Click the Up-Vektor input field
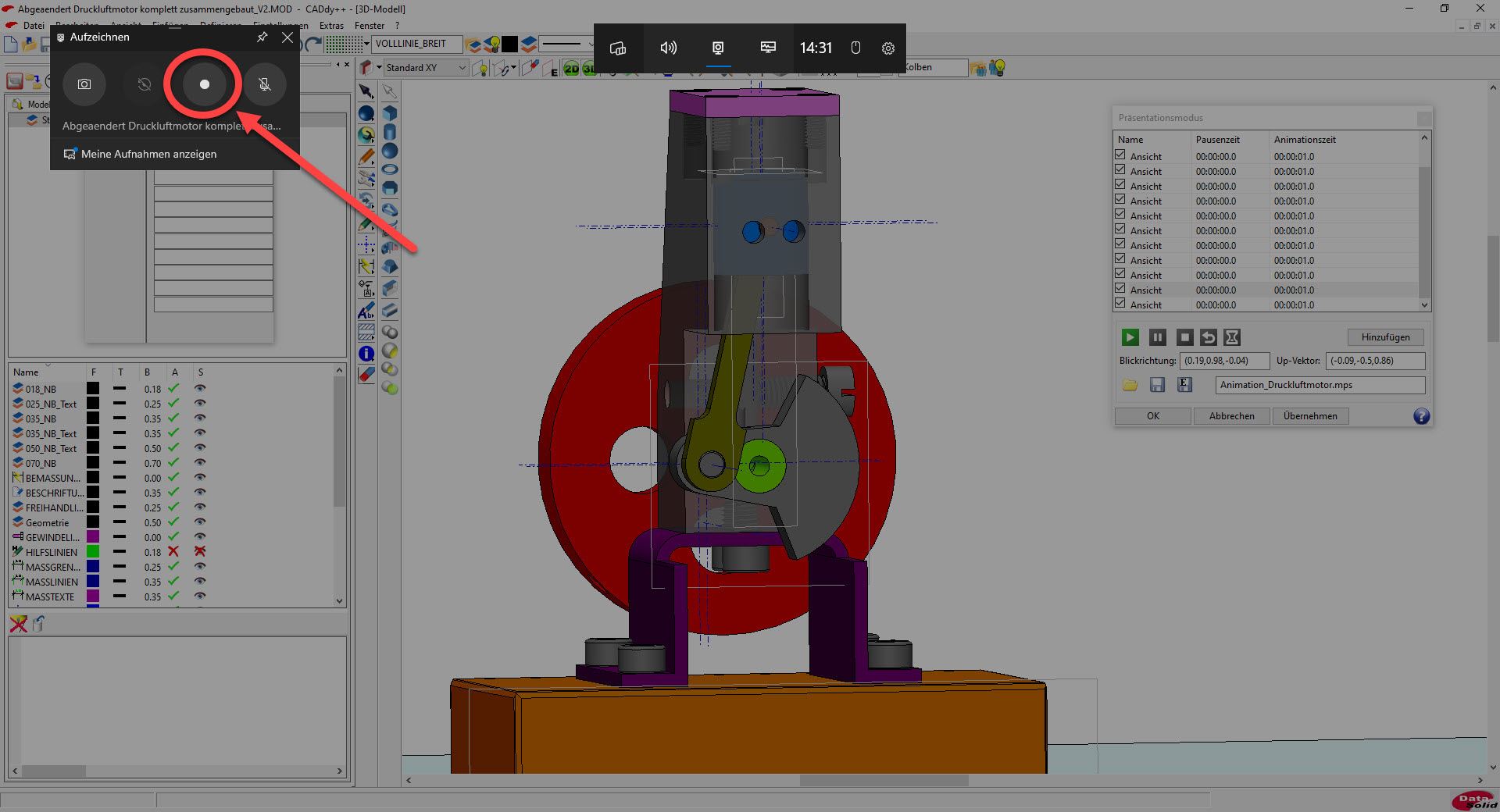1500x812 pixels. pos(1375,361)
